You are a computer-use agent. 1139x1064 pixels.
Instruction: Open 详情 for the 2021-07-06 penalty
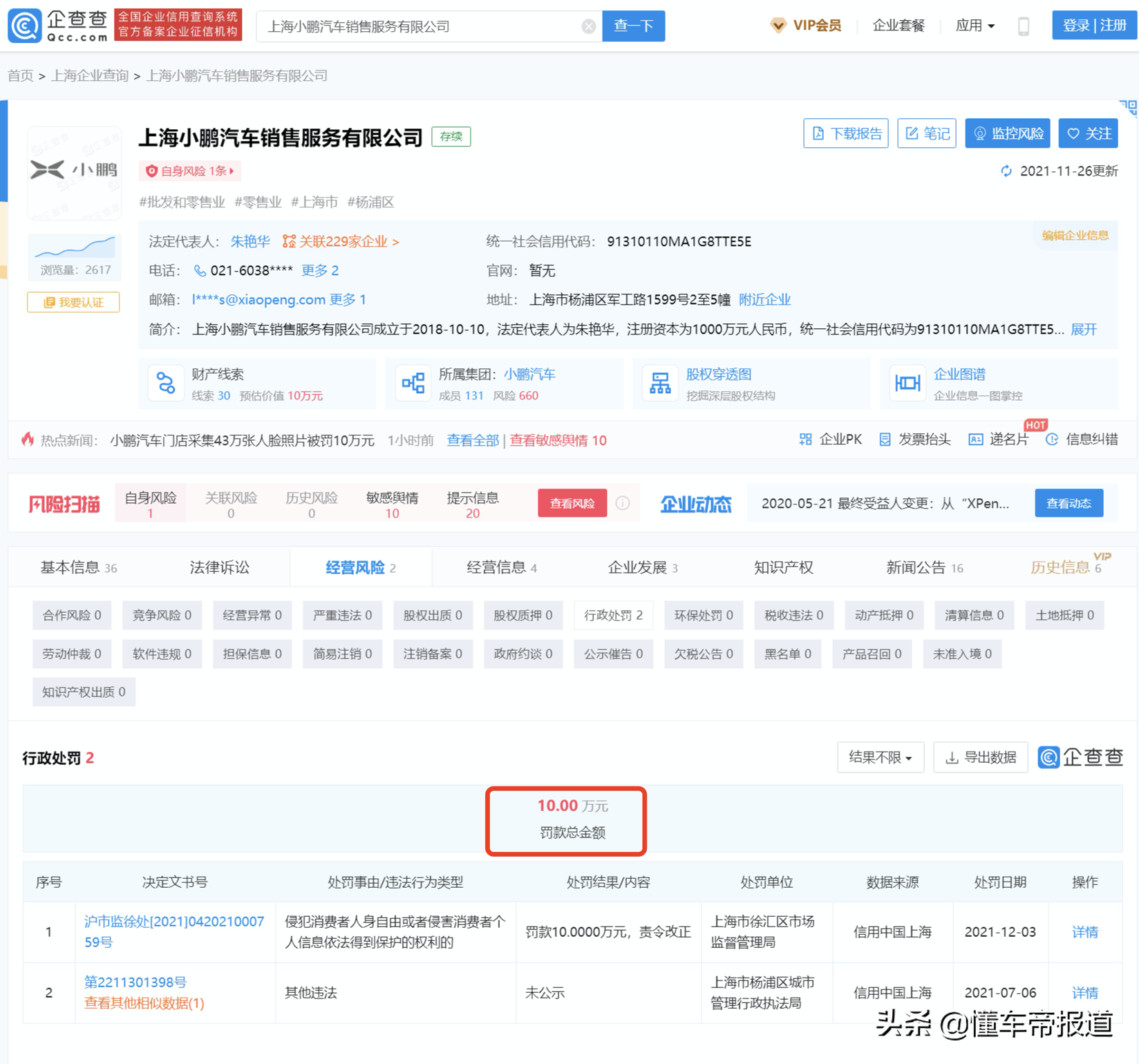tap(1085, 993)
